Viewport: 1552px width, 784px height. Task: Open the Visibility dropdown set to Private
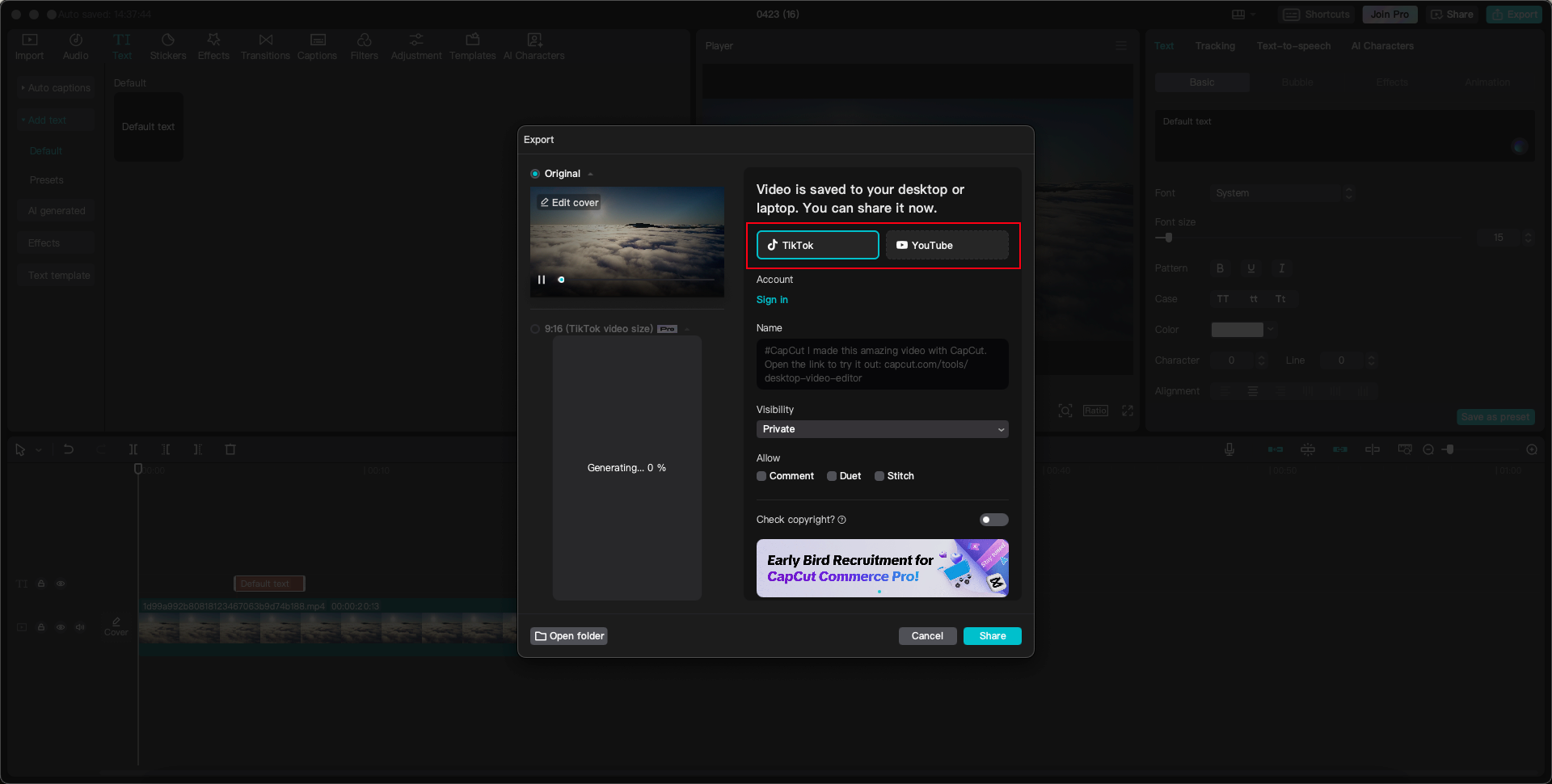coord(881,429)
